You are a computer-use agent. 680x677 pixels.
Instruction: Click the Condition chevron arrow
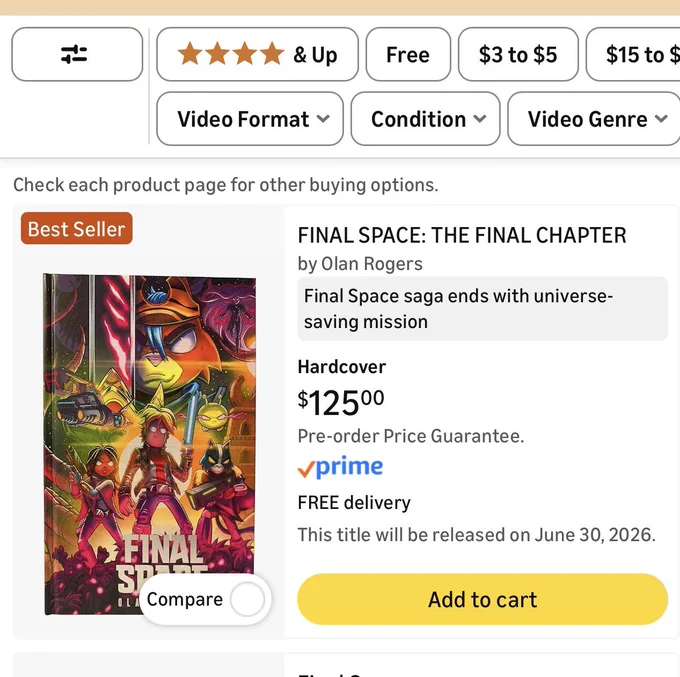click(x=480, y=118)
